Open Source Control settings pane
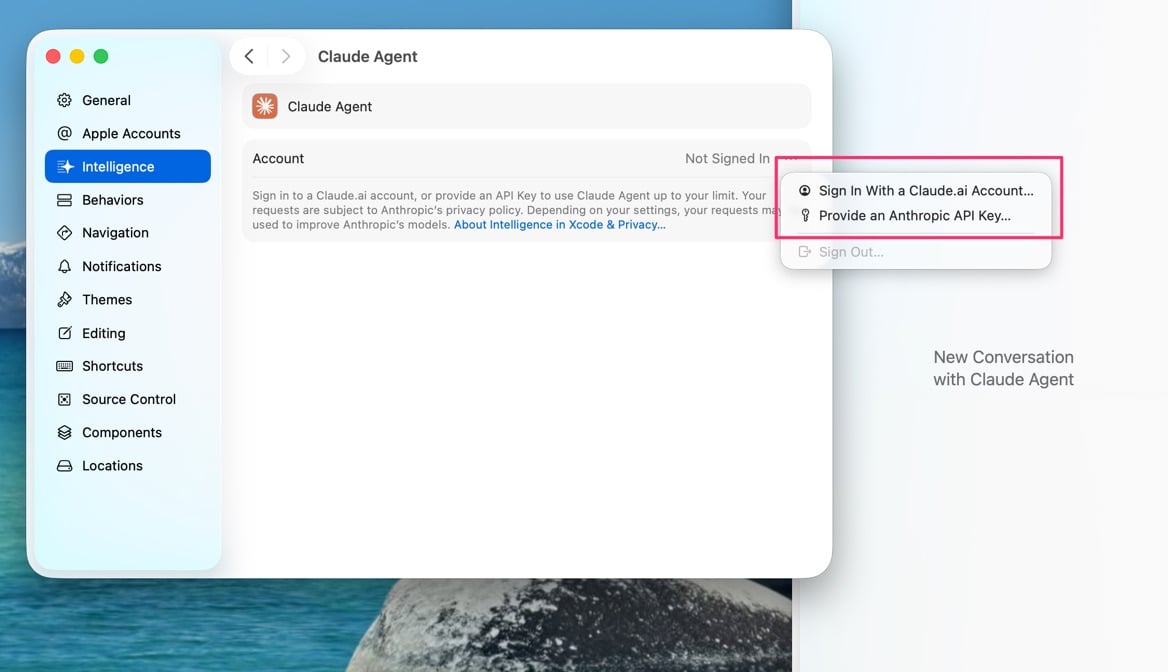1168x672 pixels. pyautogui.click(x=127, y=399)
